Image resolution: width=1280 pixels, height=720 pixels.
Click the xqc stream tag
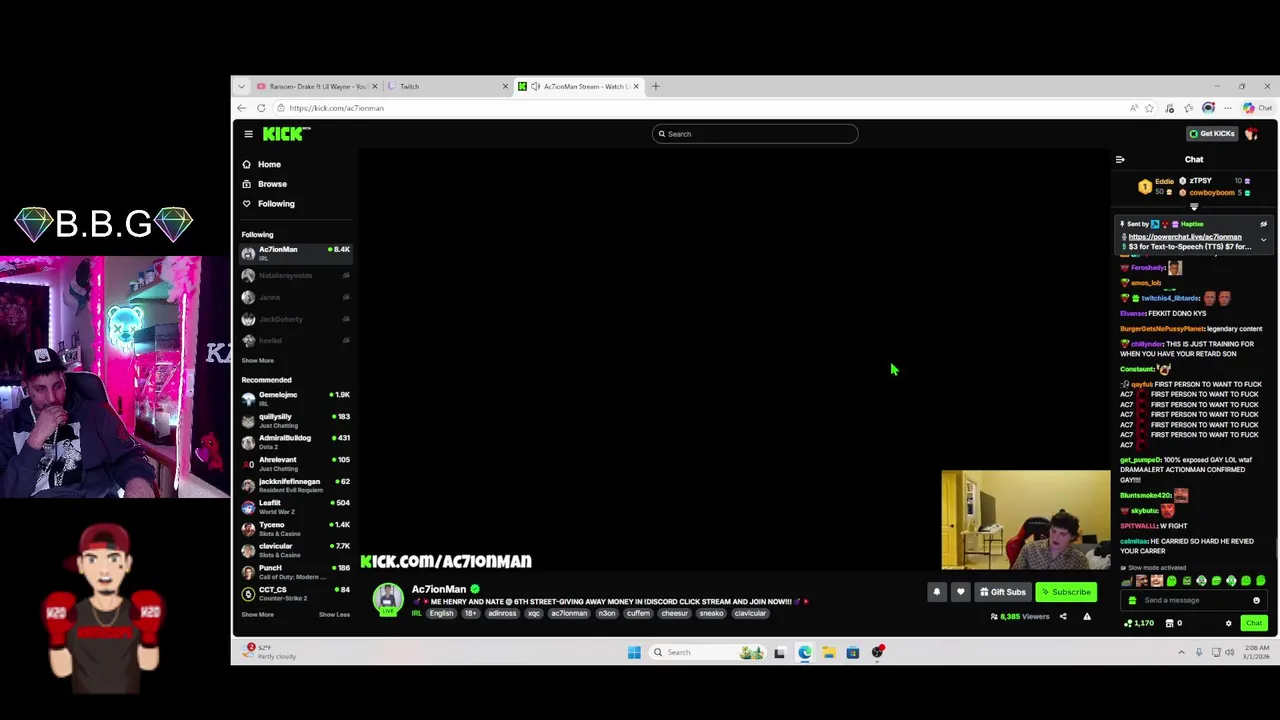(x=534, y=614)
